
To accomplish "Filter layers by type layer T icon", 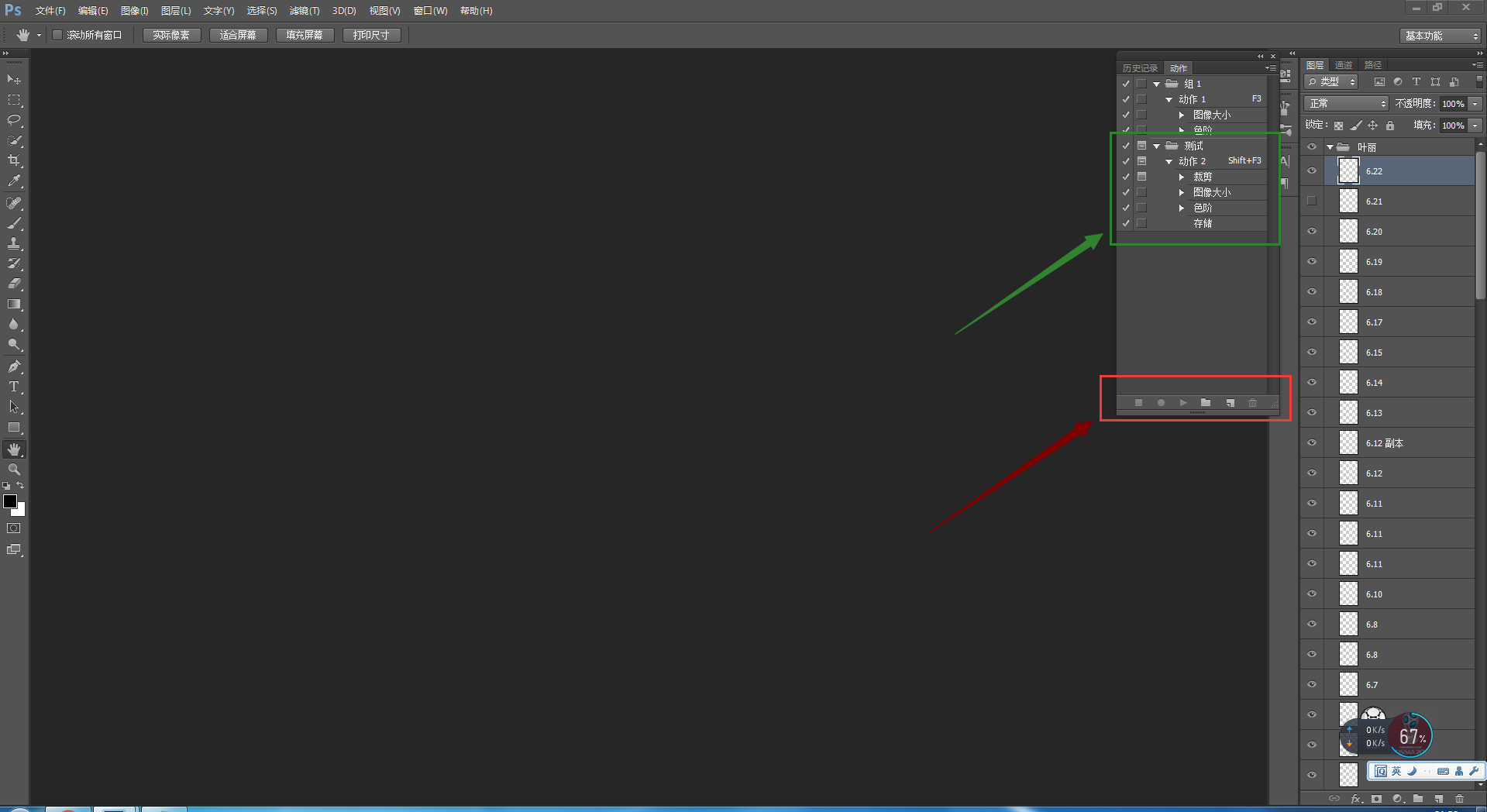I will (x=1416, y=82).
